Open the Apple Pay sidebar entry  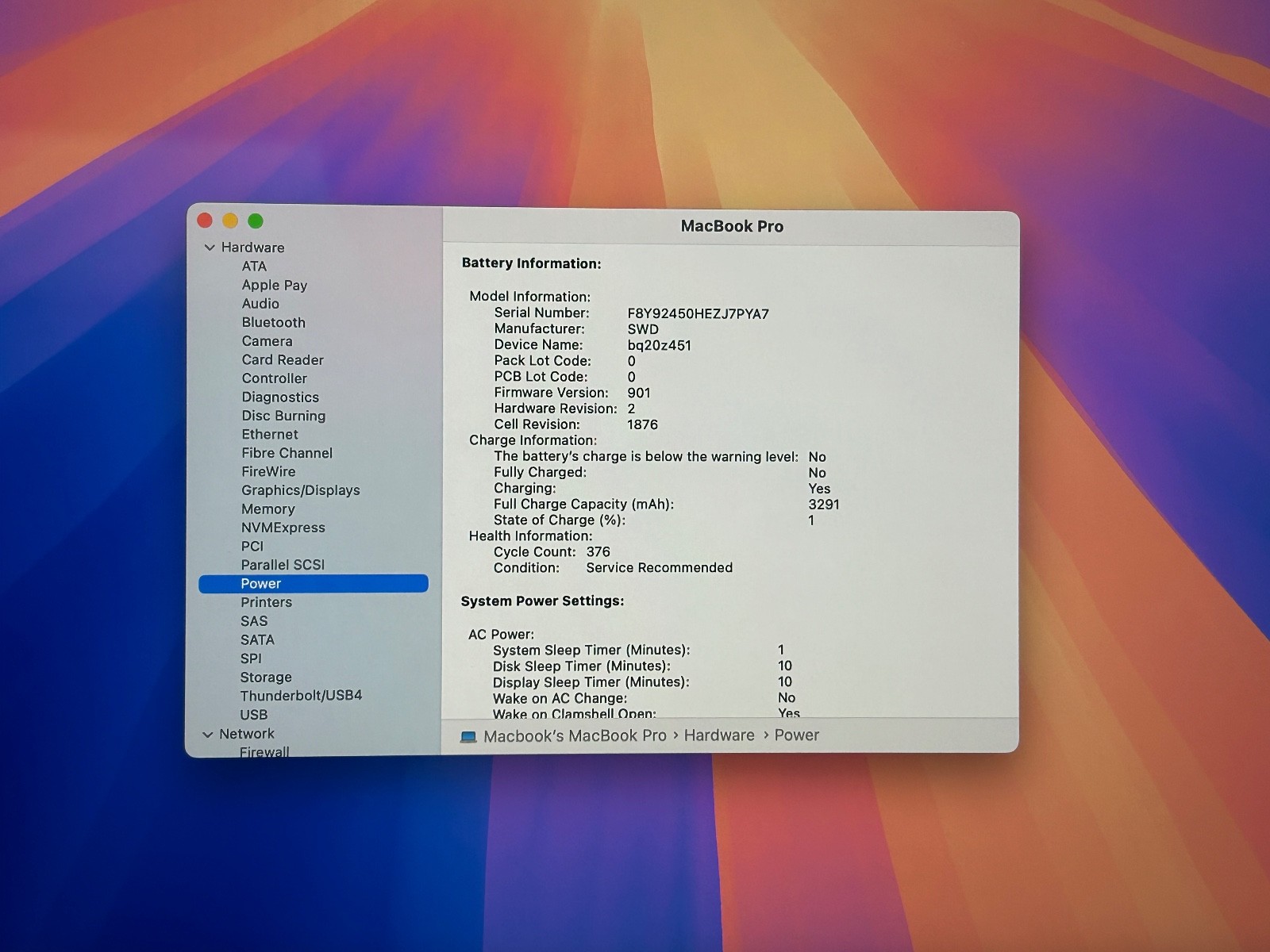click(274, 285)
